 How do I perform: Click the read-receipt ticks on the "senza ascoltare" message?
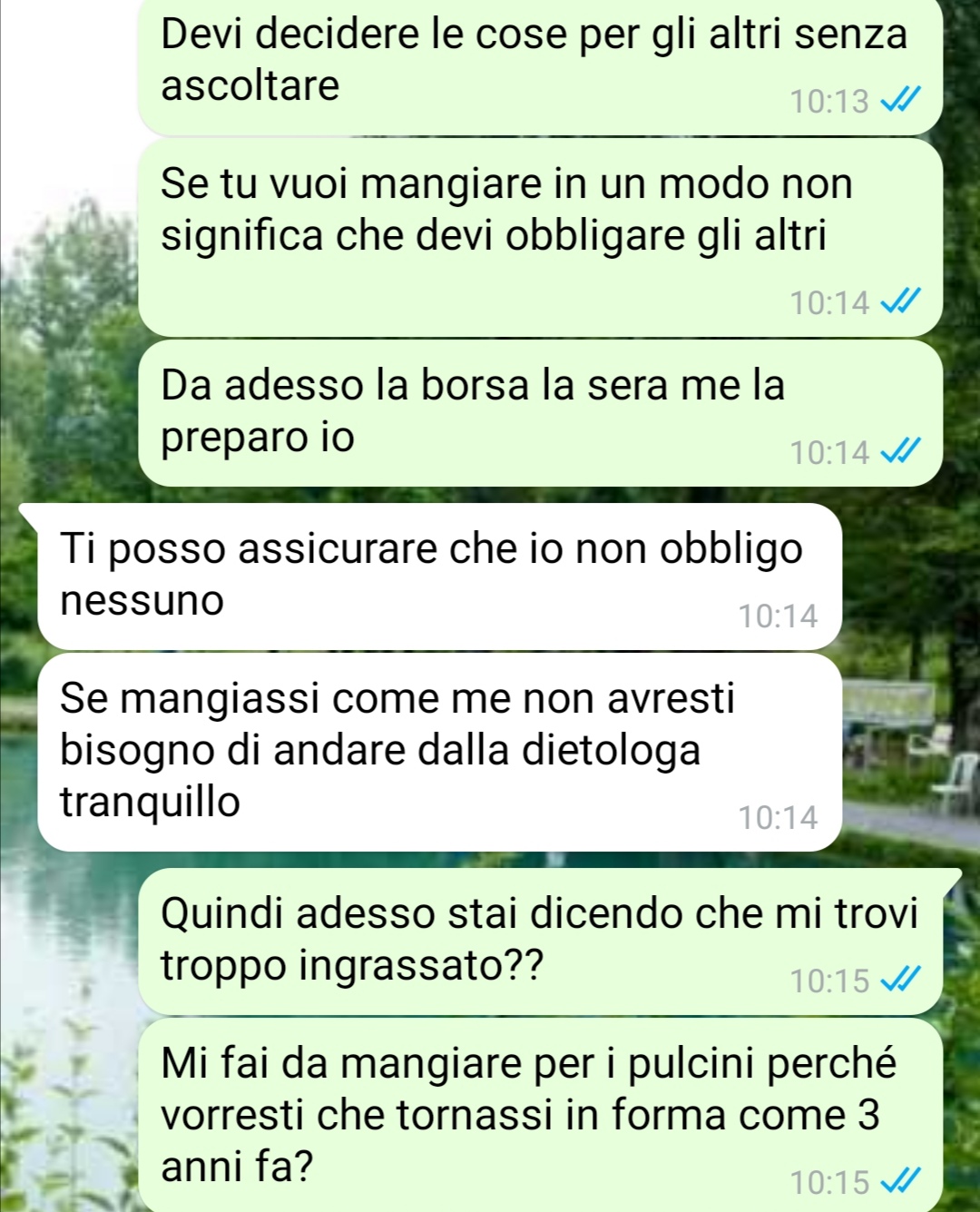click(902, 101)
